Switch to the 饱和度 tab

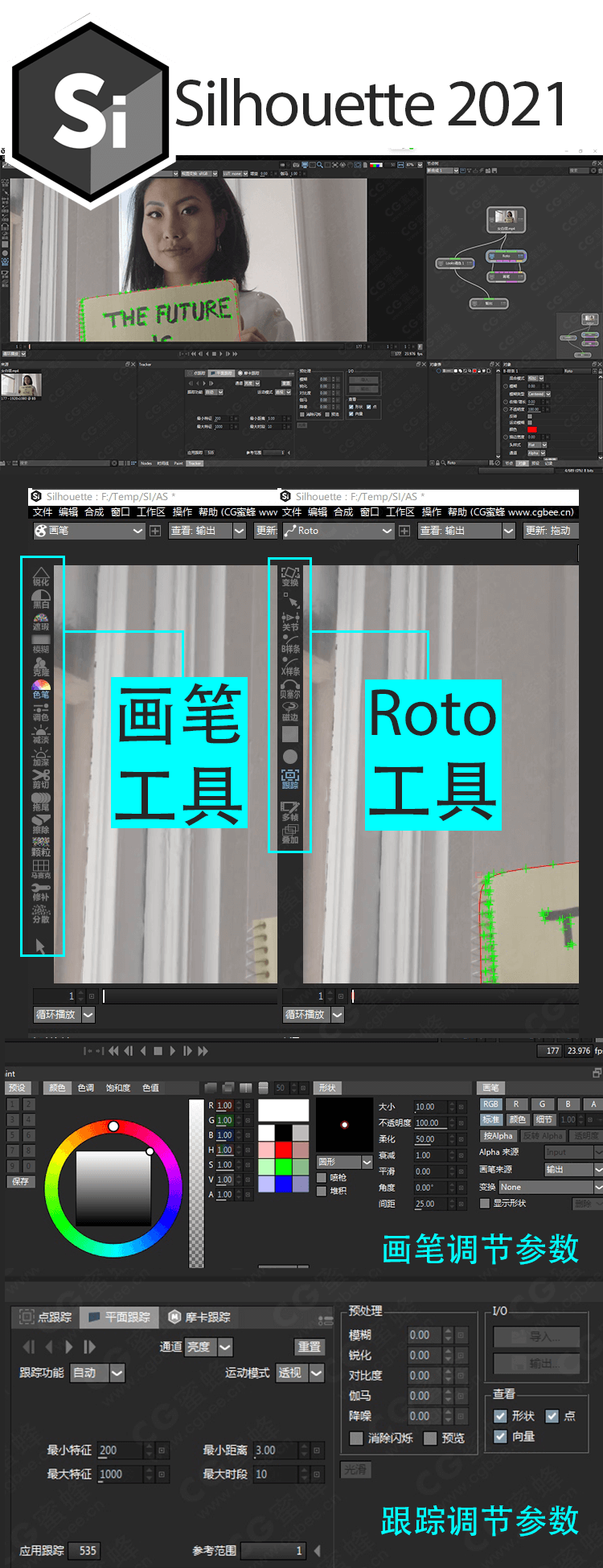tap(118, 1088)
